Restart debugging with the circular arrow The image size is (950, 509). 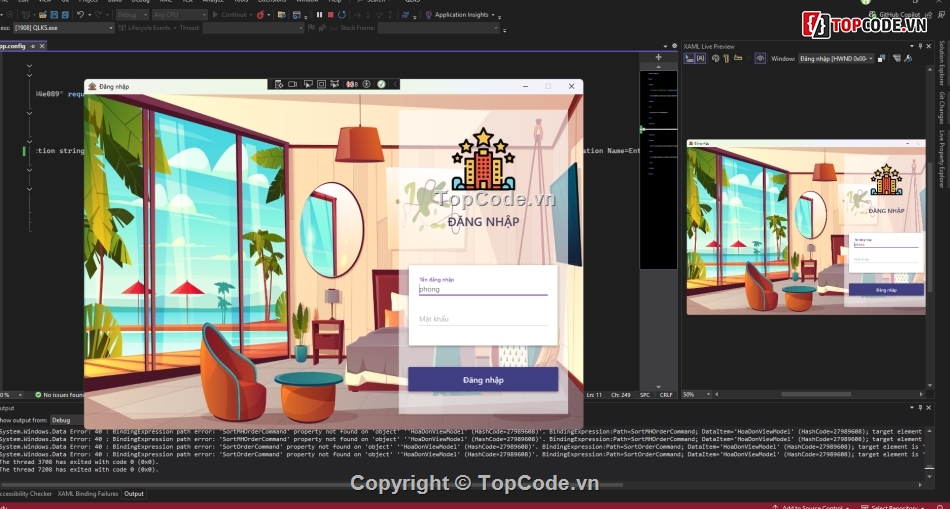[342, 15]
